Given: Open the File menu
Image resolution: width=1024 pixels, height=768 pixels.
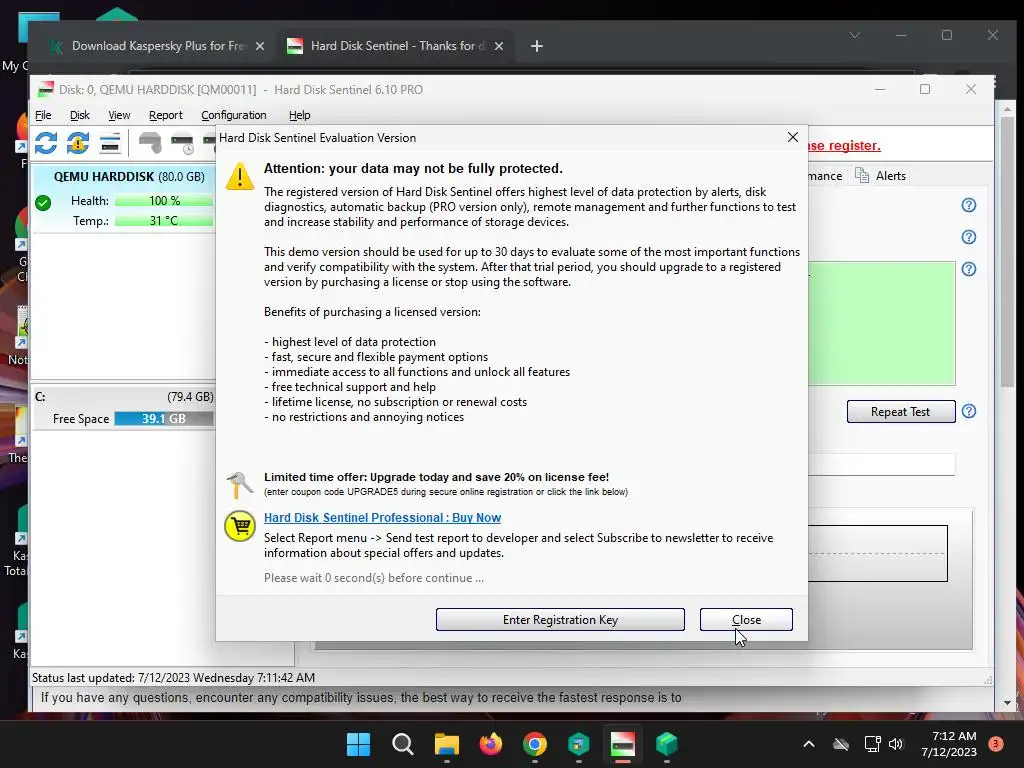Looking at the screenshot, I should (43, 115).
